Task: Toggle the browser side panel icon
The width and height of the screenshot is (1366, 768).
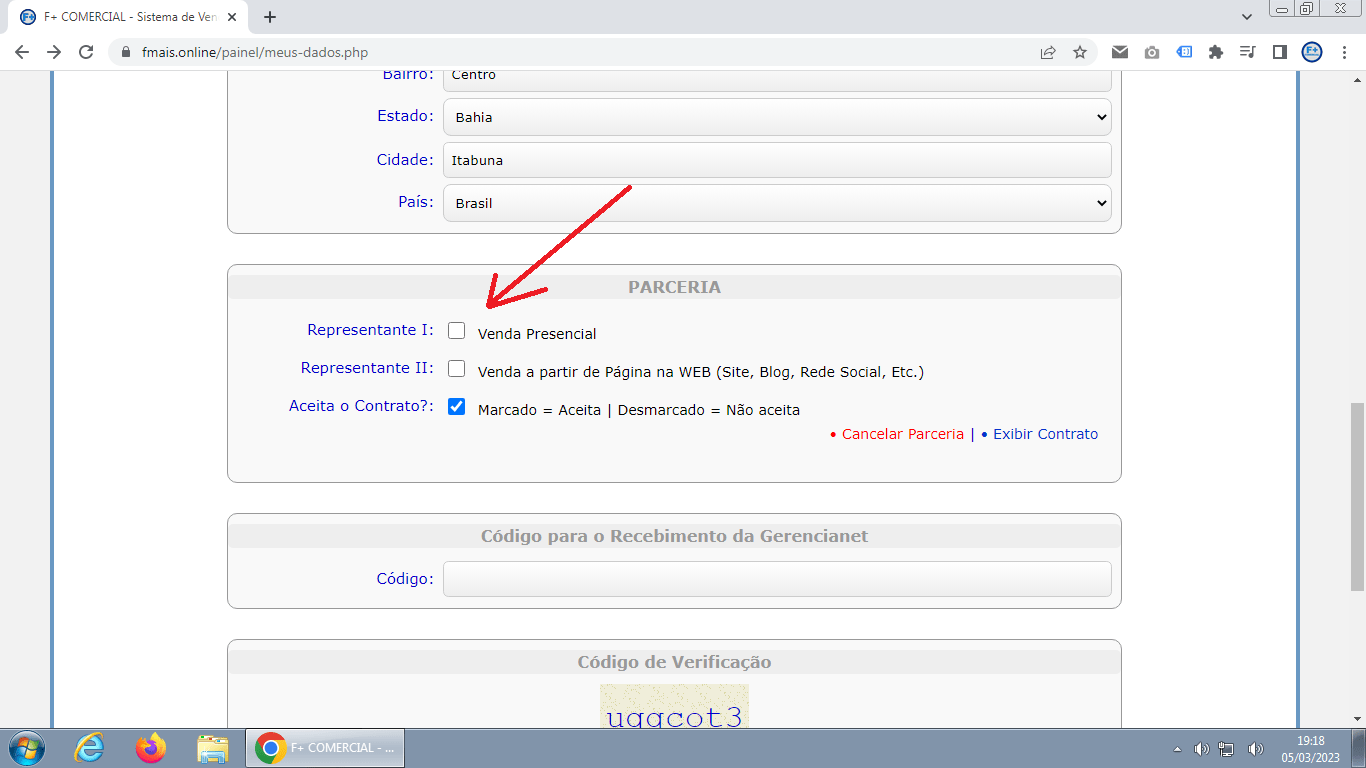Action: click(1280, 52)
